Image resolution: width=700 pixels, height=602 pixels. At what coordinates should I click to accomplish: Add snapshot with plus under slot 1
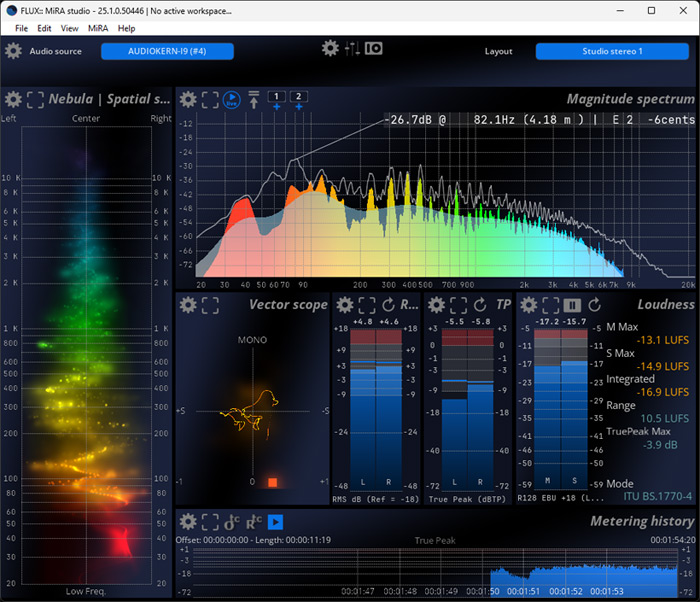coord(276,107)
